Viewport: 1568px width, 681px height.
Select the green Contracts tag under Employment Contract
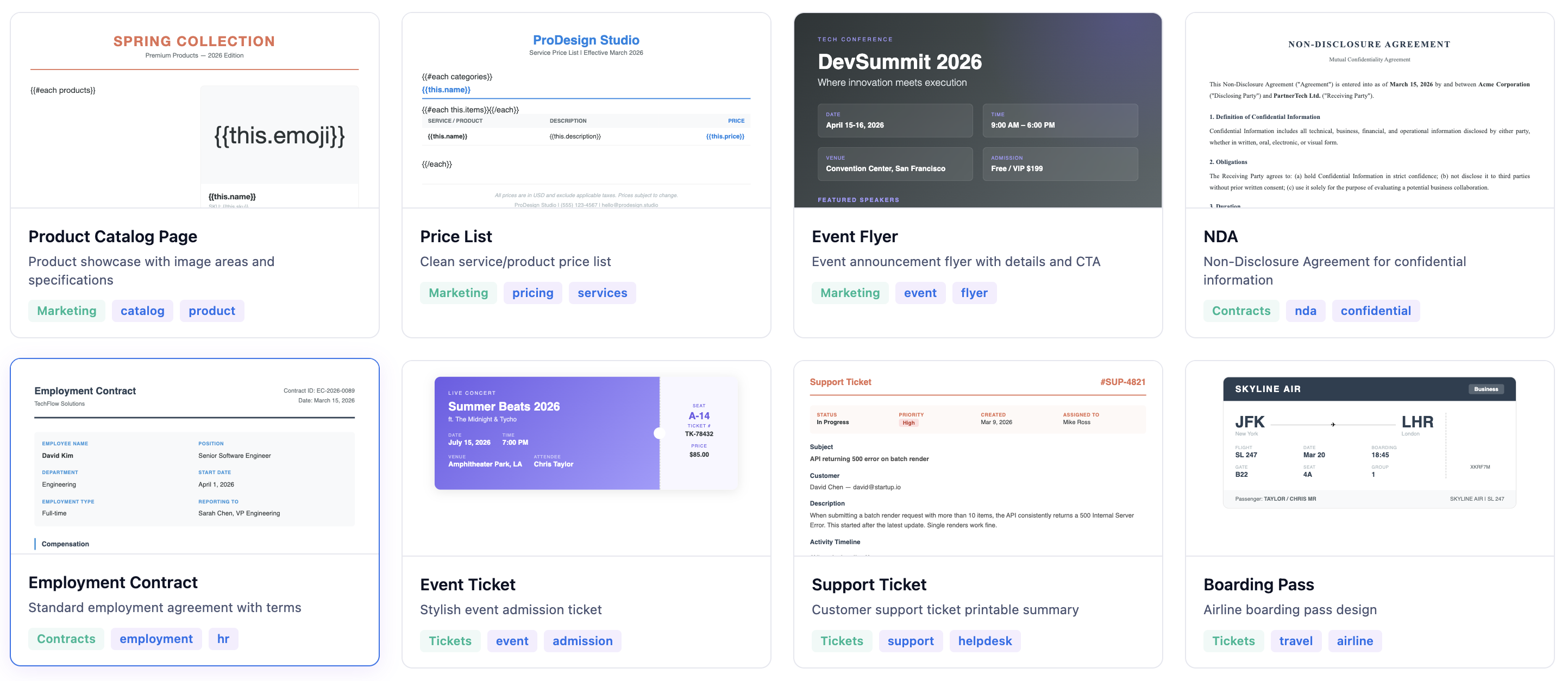tap(66, 639)
